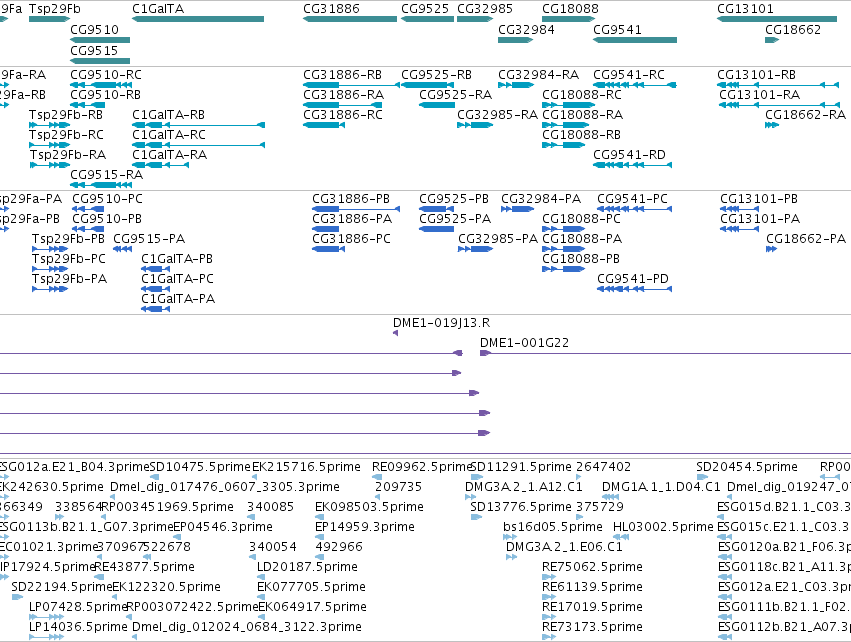Click BAC end DME1-019J13.R label
851x642 pixels.
point(441,323)
